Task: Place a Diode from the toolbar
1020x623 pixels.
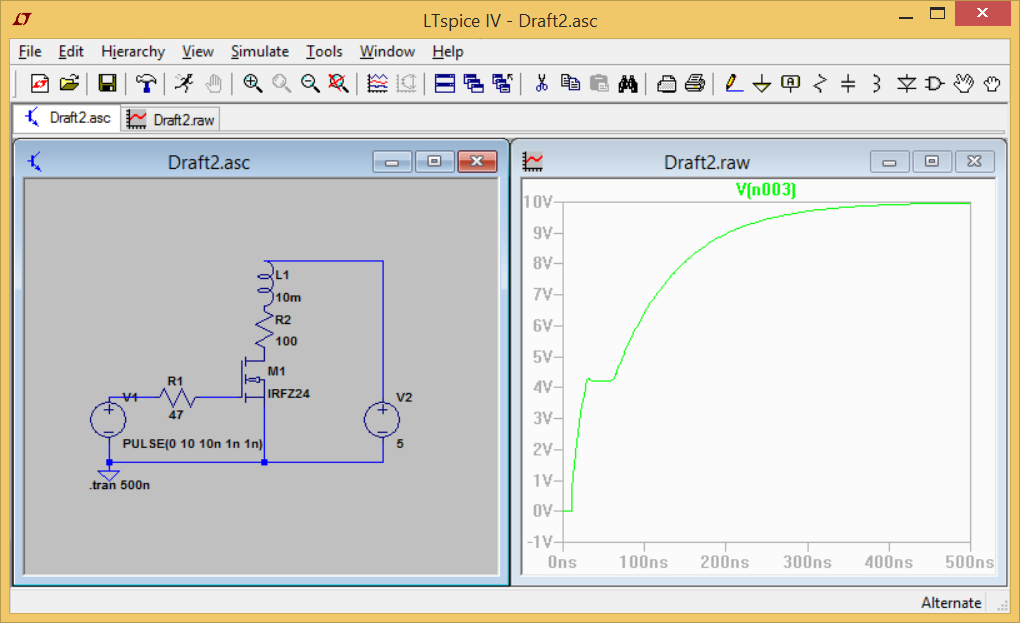Action: click(x=906, y=83)
